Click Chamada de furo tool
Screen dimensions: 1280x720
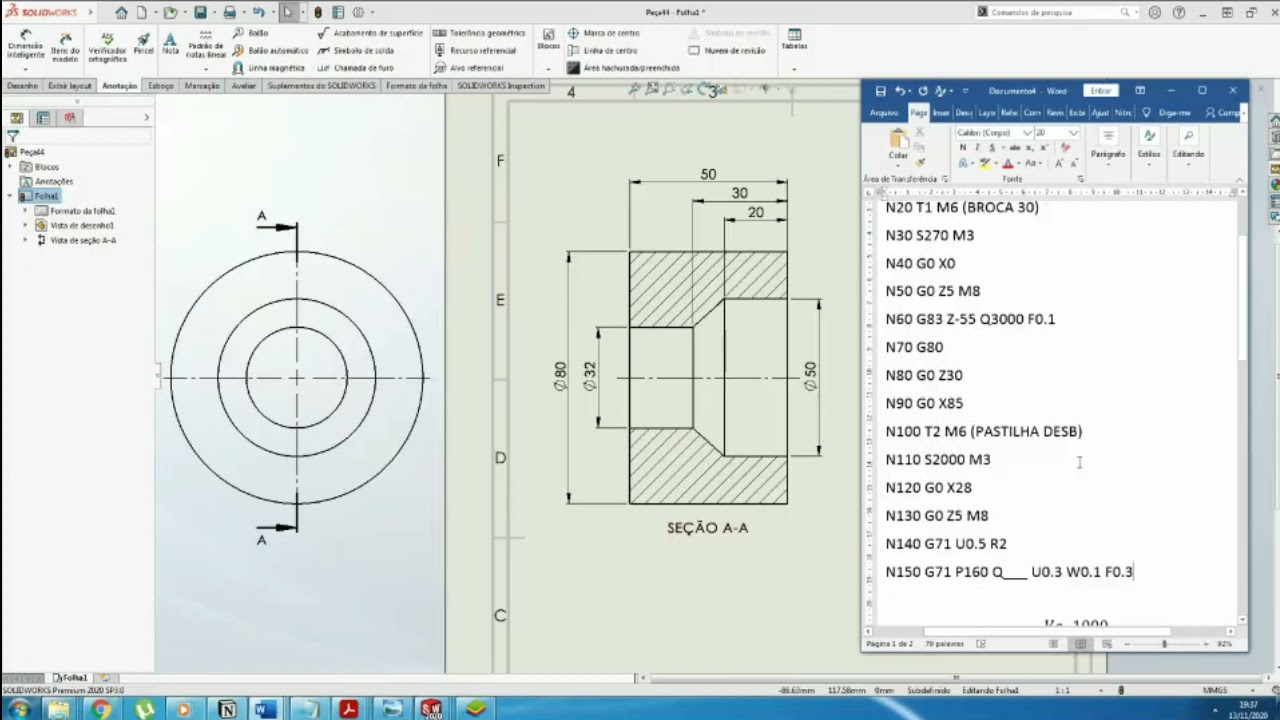point(355,68)
